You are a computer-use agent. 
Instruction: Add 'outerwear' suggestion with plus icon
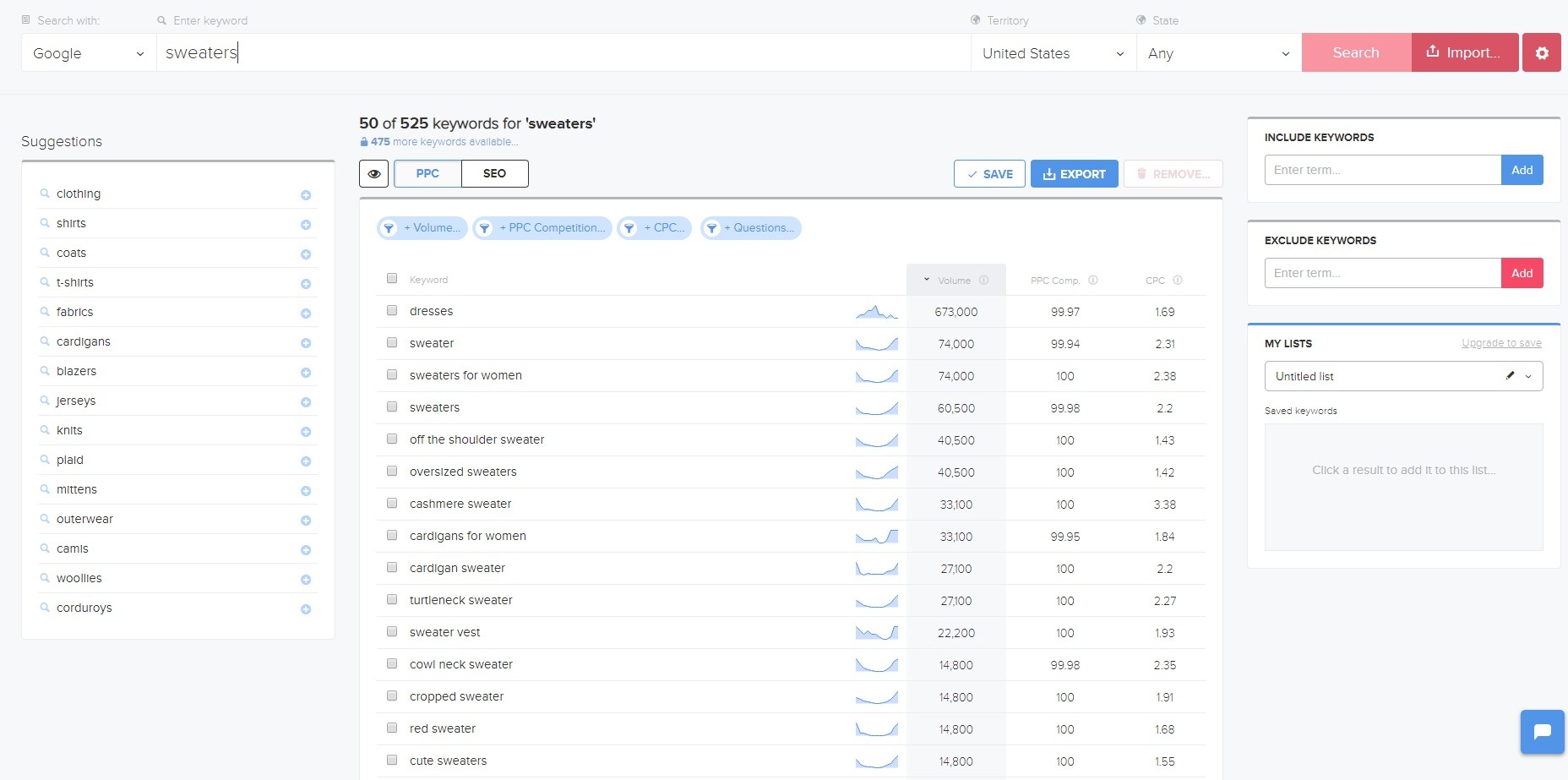point(306,521)
